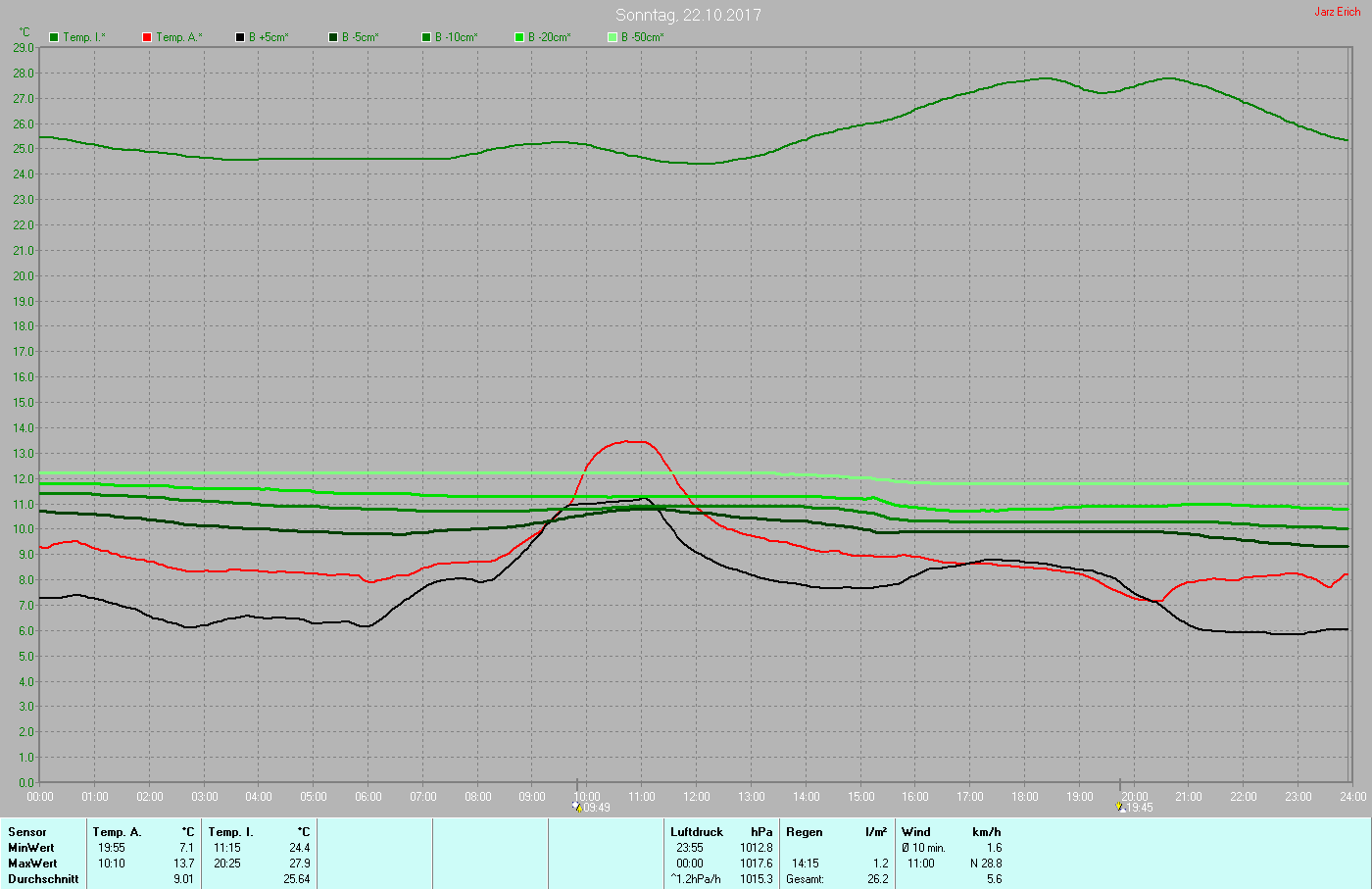Select the "°C" unit label above the y-axis
Viewport: 1372px width, 889px height.
point(24,32)
